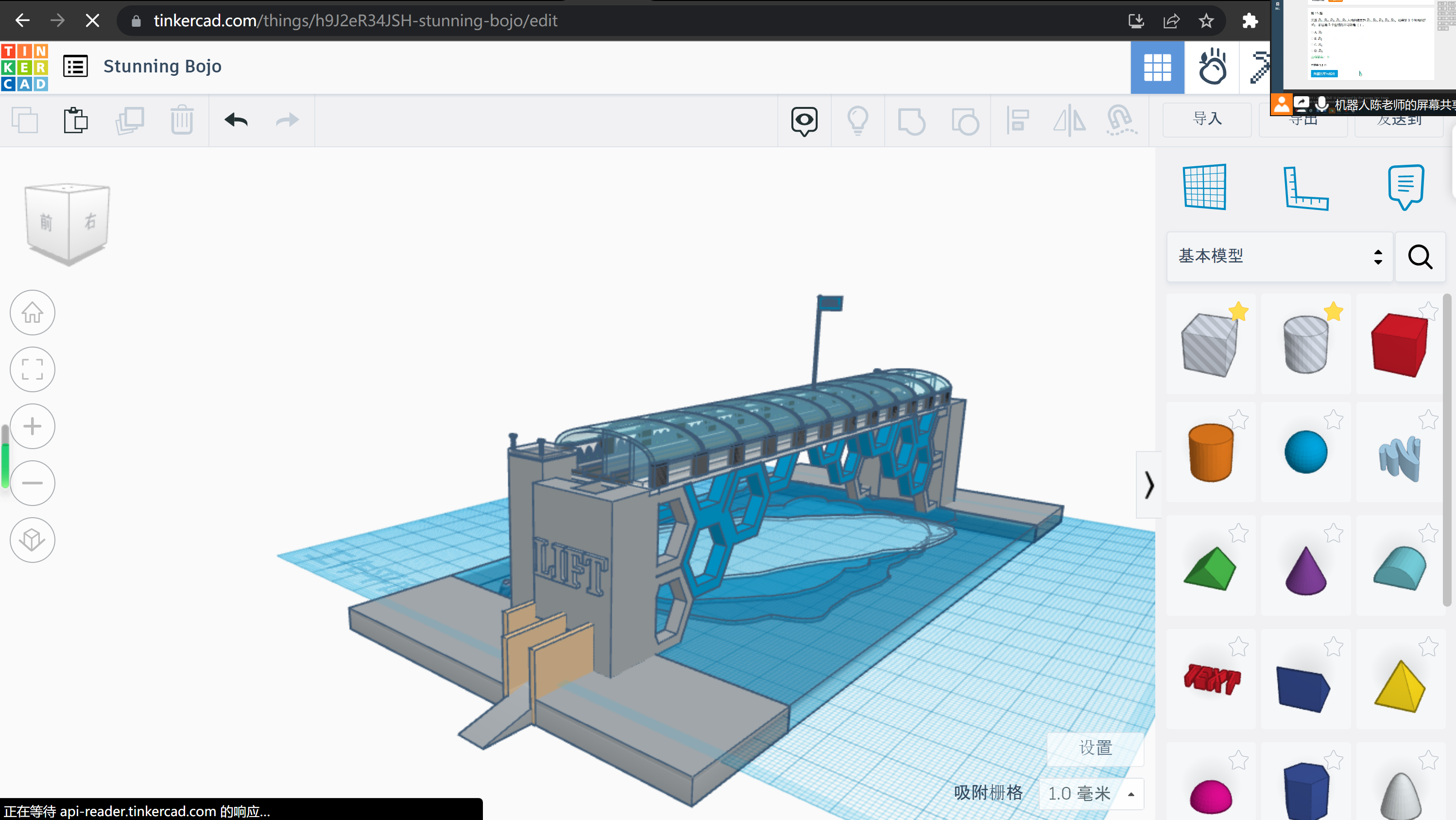Click the Zoom in plus button

tap(32, 426)
